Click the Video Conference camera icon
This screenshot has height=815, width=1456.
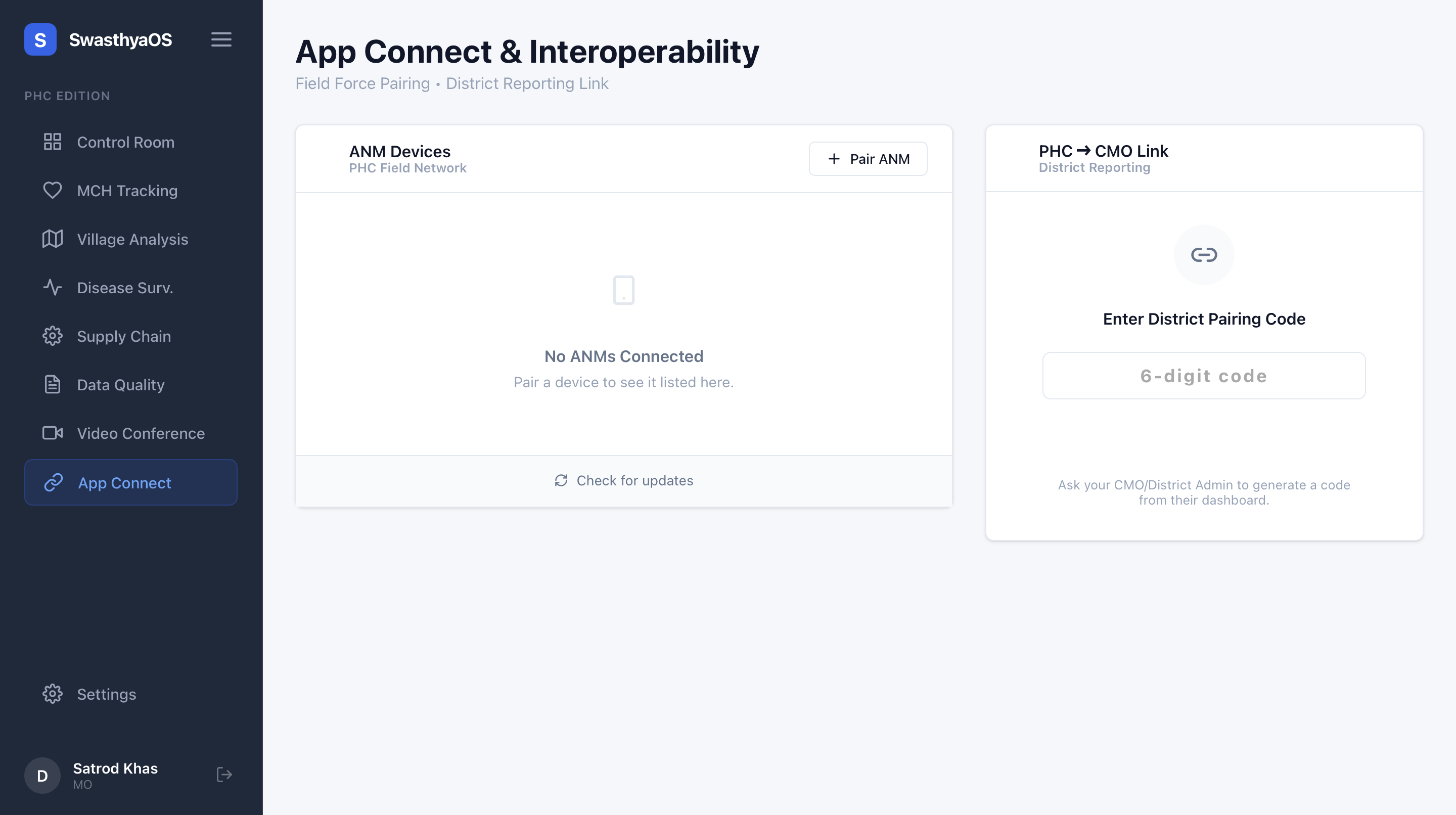tap(53, 433)
